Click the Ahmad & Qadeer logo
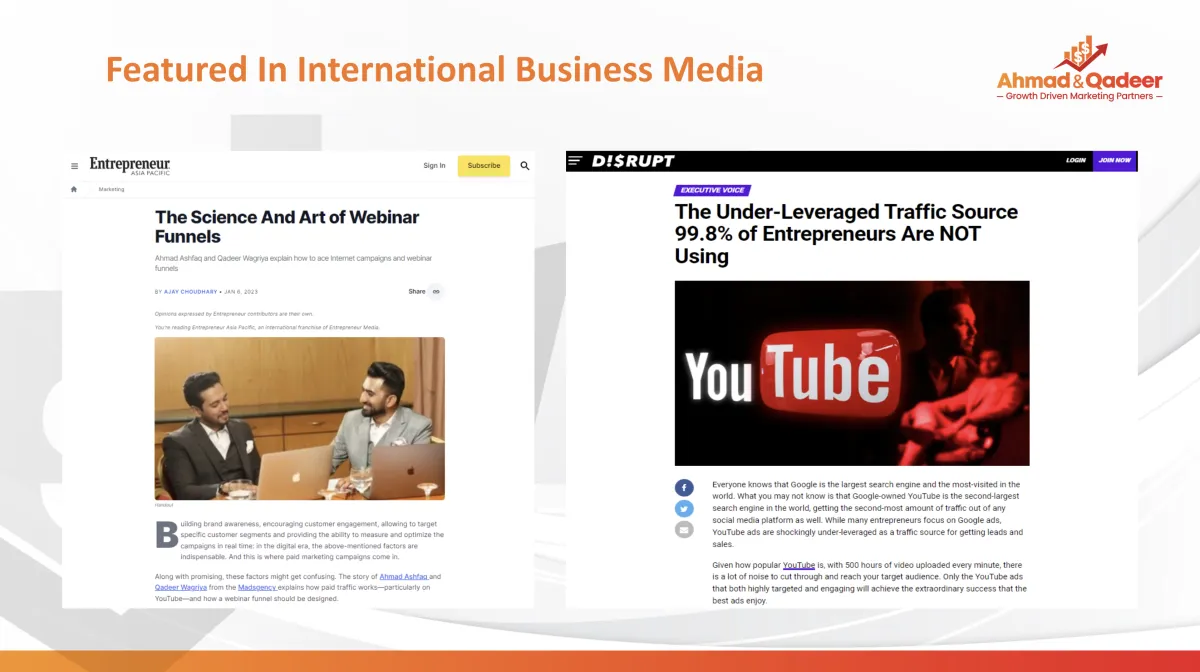 click(1080, 68)
